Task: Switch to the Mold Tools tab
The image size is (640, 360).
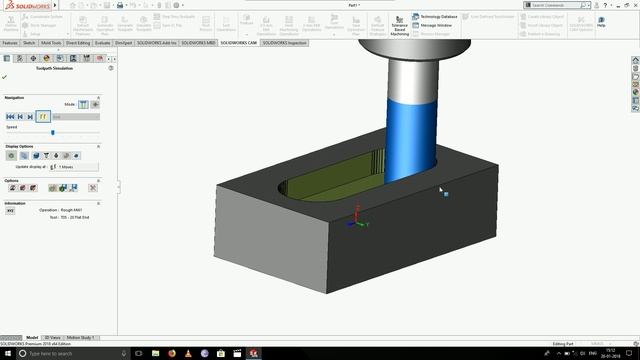Action: coord(51,43)
